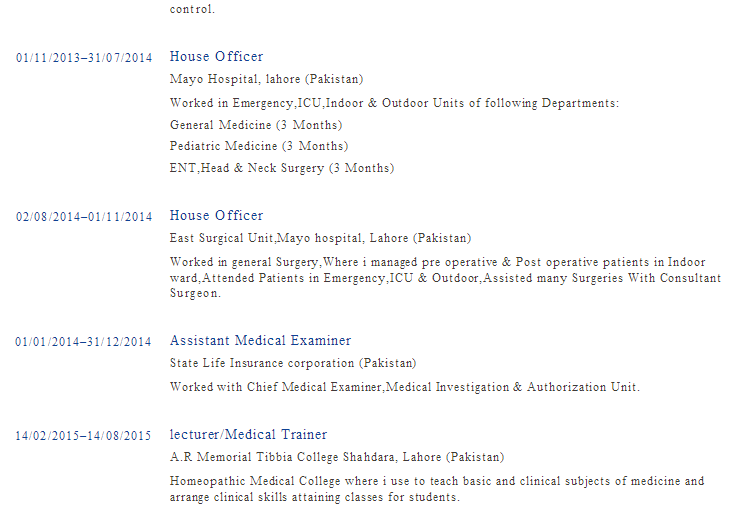This screenshot has height=505, width=755.
Task: Click the word "control." at the top
Action: pyautogui.click(x=192, y=9)
